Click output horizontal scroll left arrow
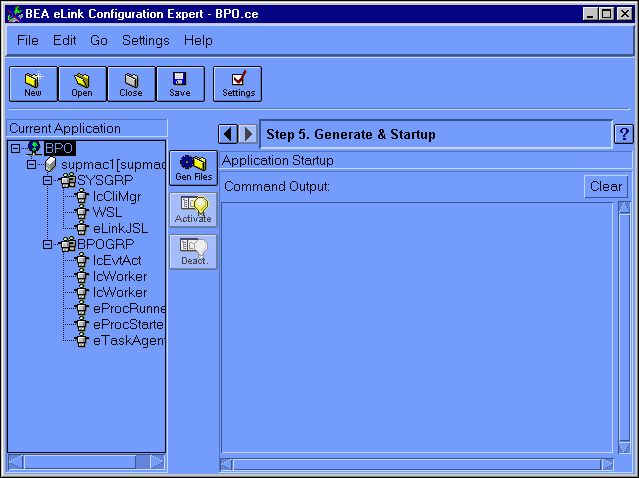639x478 pixels. [x=226, y=464]
